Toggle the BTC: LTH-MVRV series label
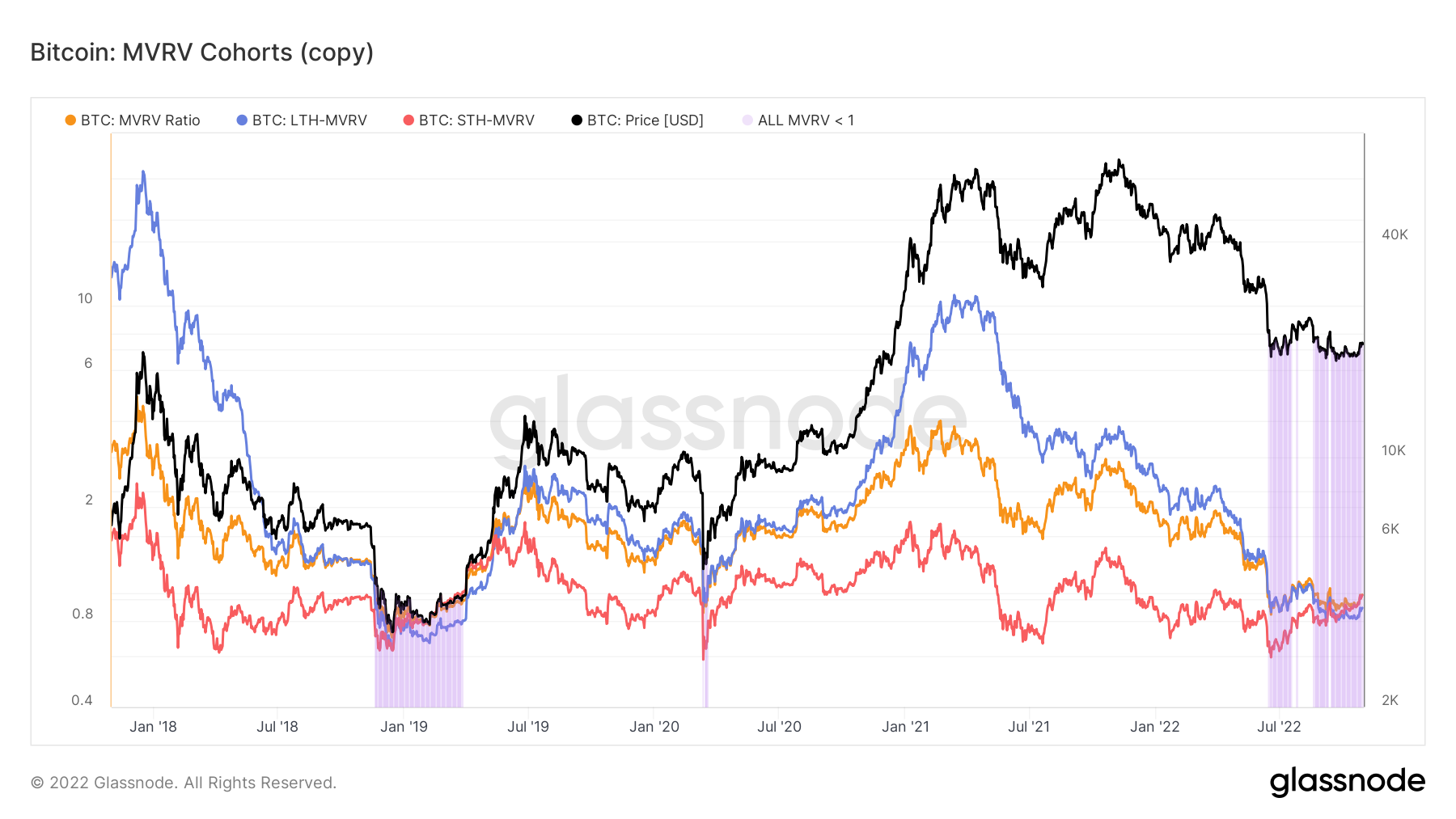Viewport: 1456px width, 819px height. point(309,120)
